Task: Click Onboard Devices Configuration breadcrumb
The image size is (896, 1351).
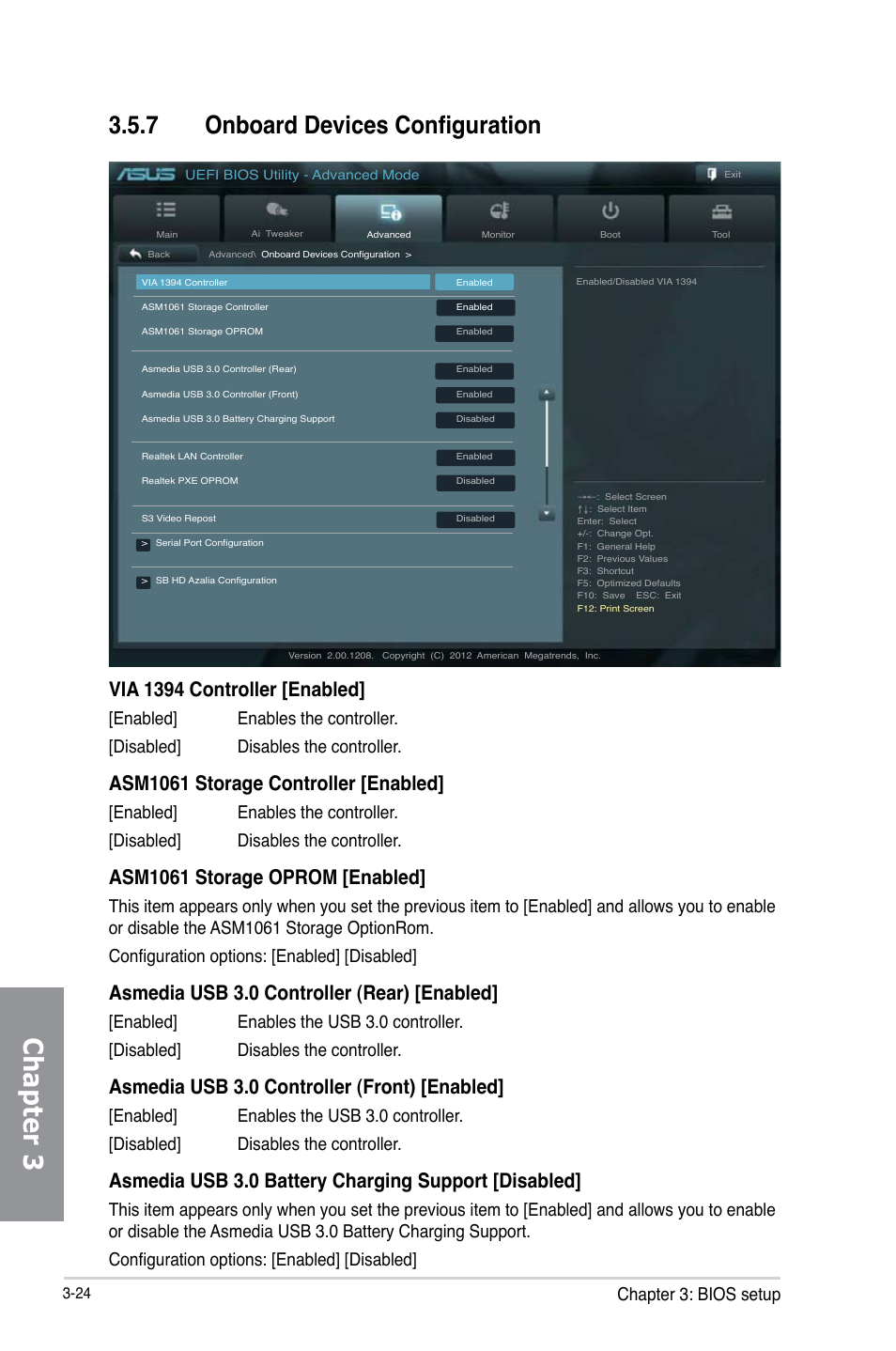Action: point(331,255)
